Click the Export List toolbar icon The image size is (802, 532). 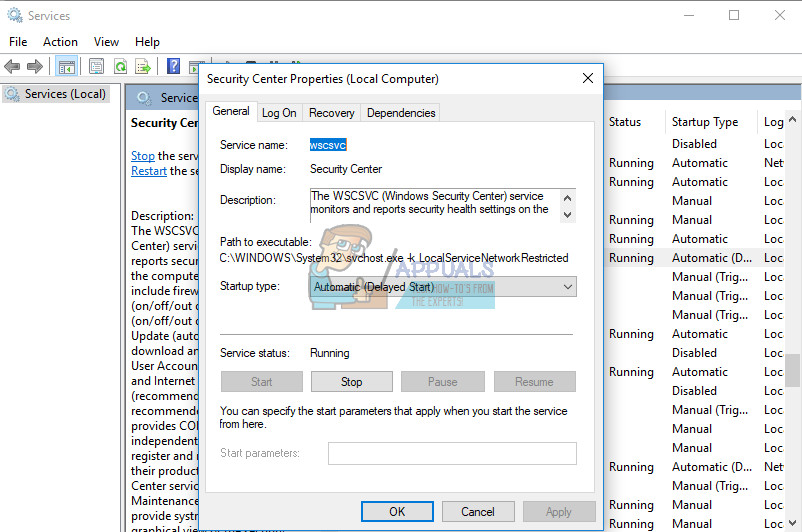coord(143,66)
